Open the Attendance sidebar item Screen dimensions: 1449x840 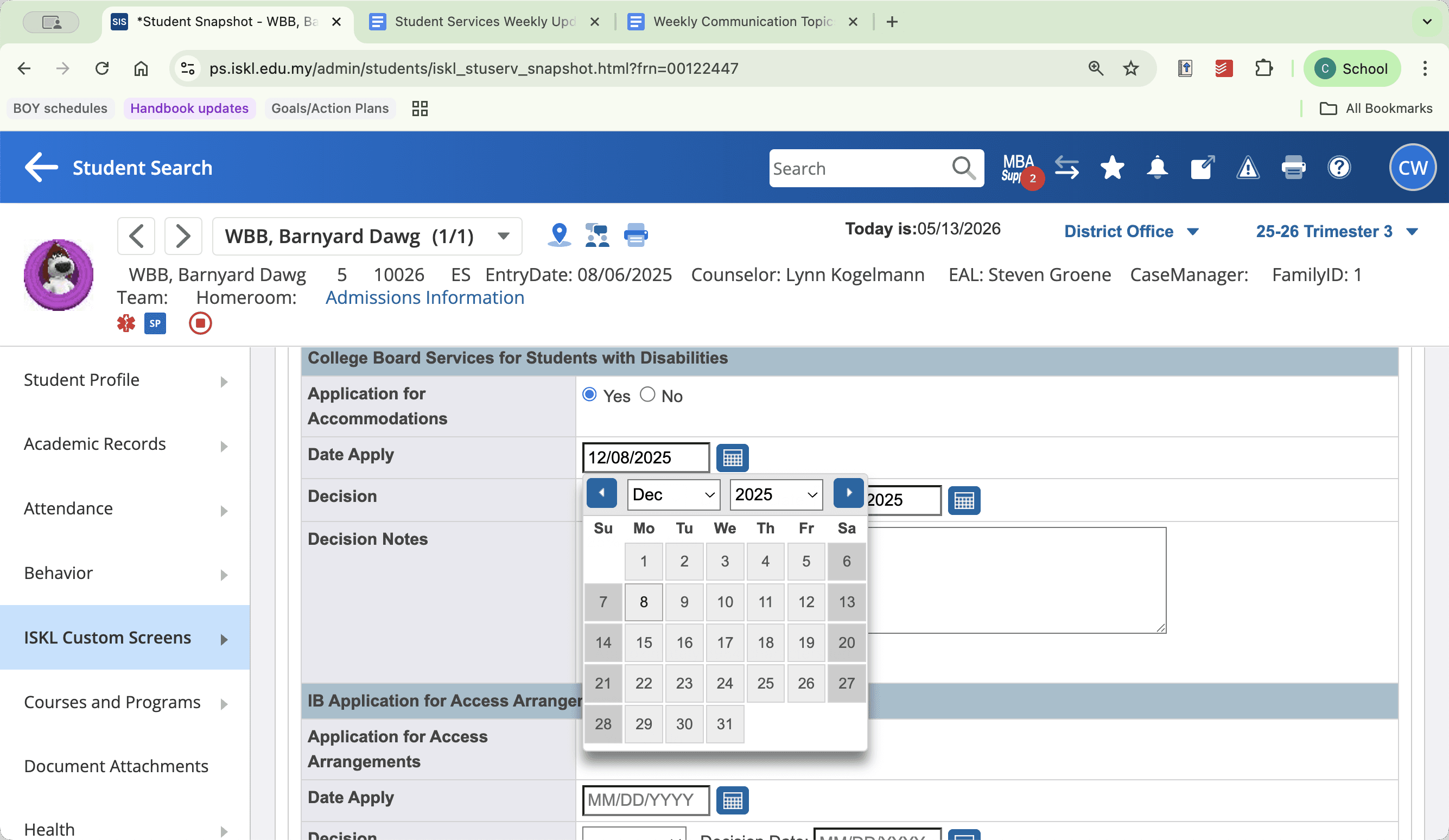(125, 509)
